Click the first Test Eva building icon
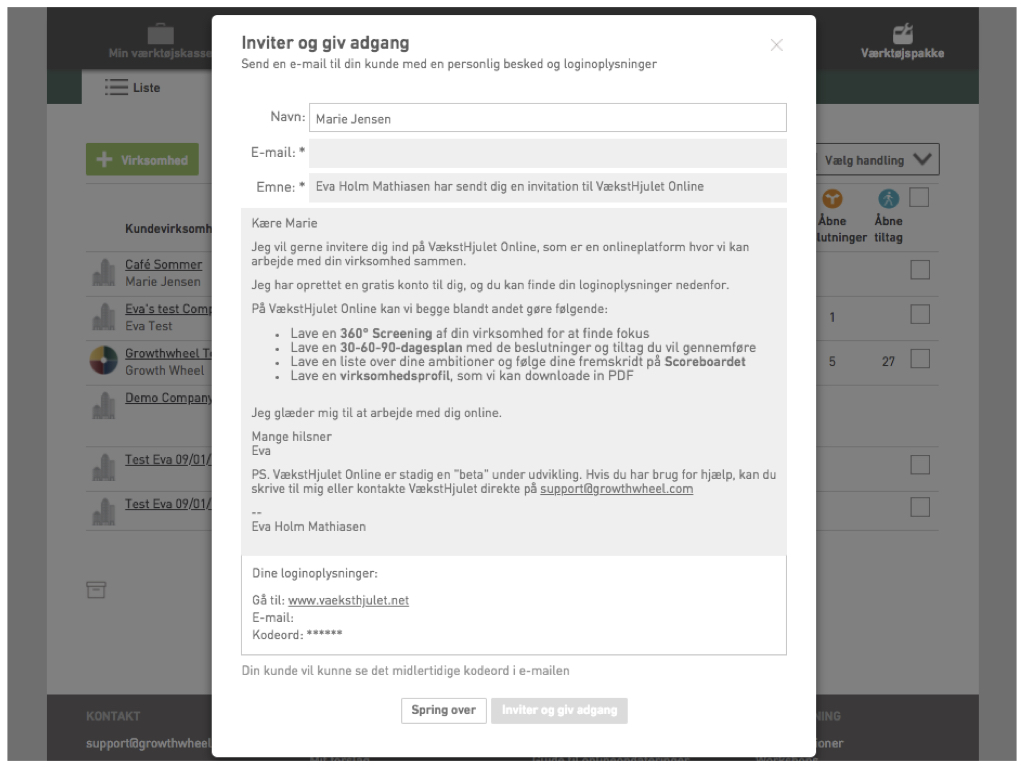 (103, 468)
